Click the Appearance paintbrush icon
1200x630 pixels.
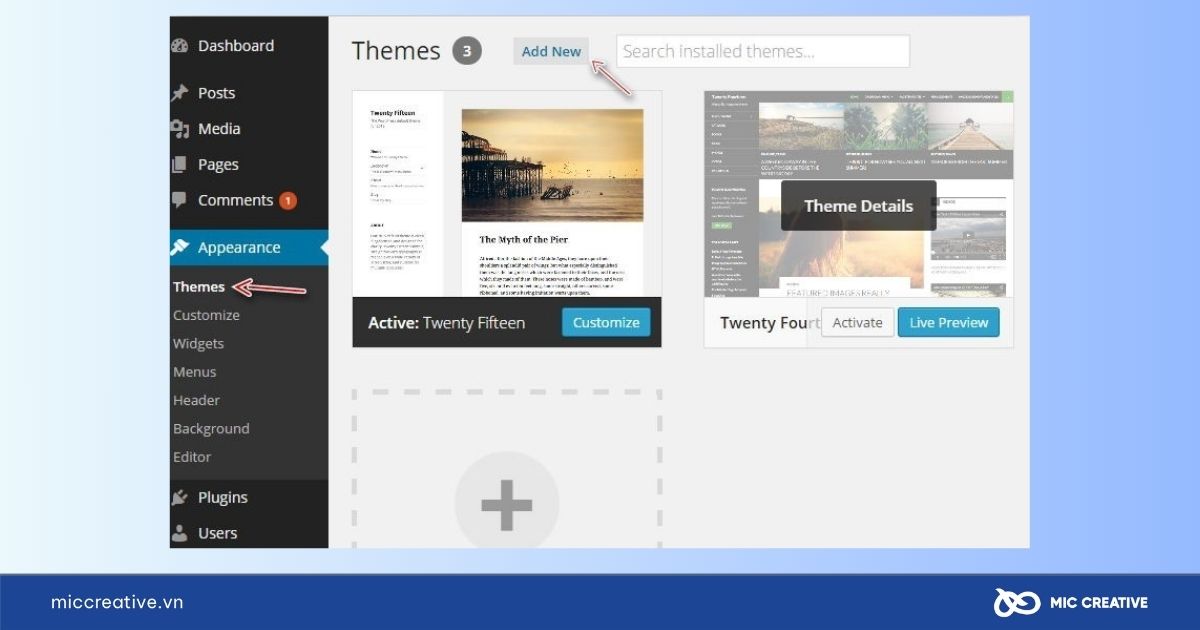[180, 247]
